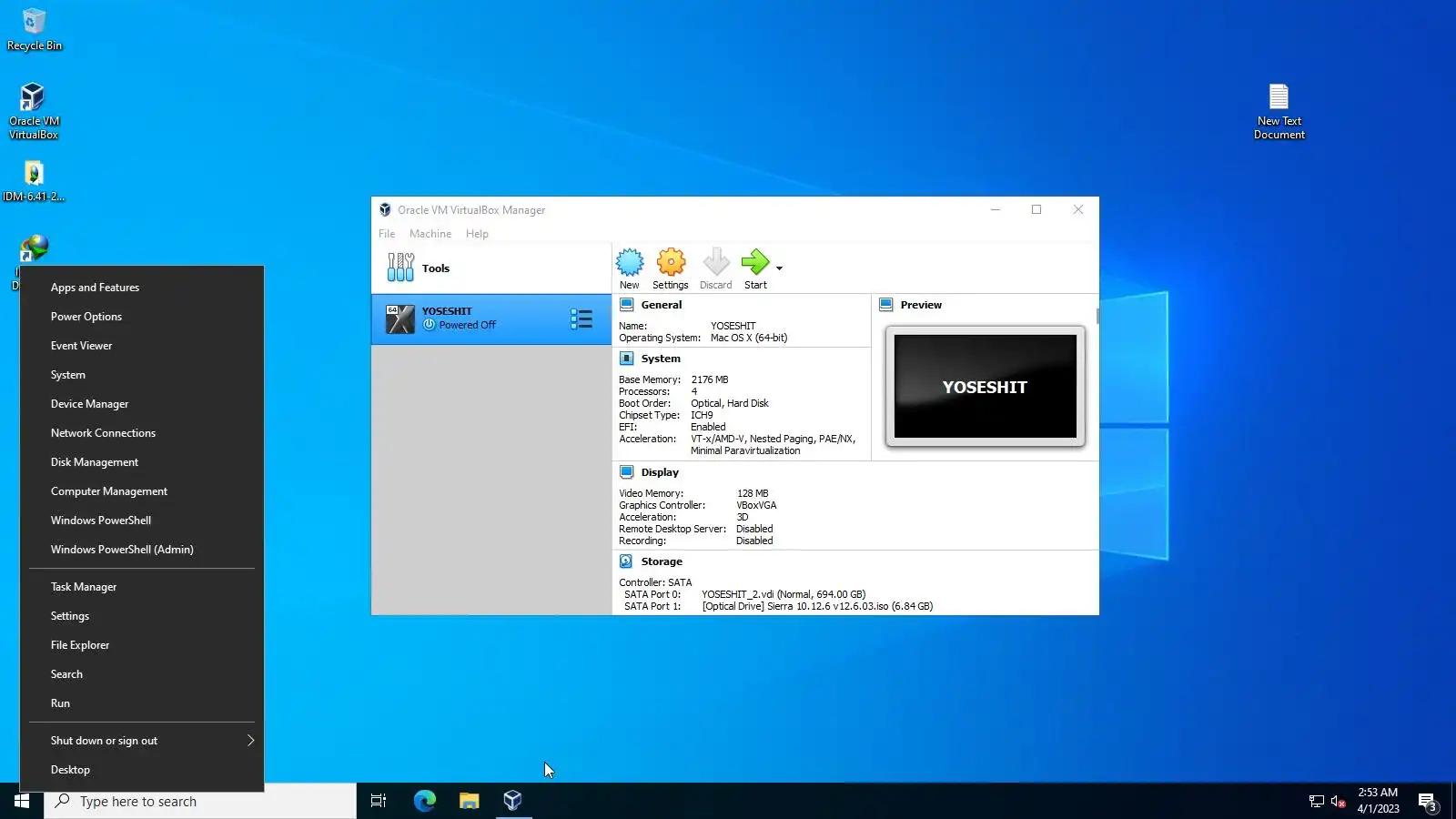Choose Desktop from the context menu

click(142, 770)
